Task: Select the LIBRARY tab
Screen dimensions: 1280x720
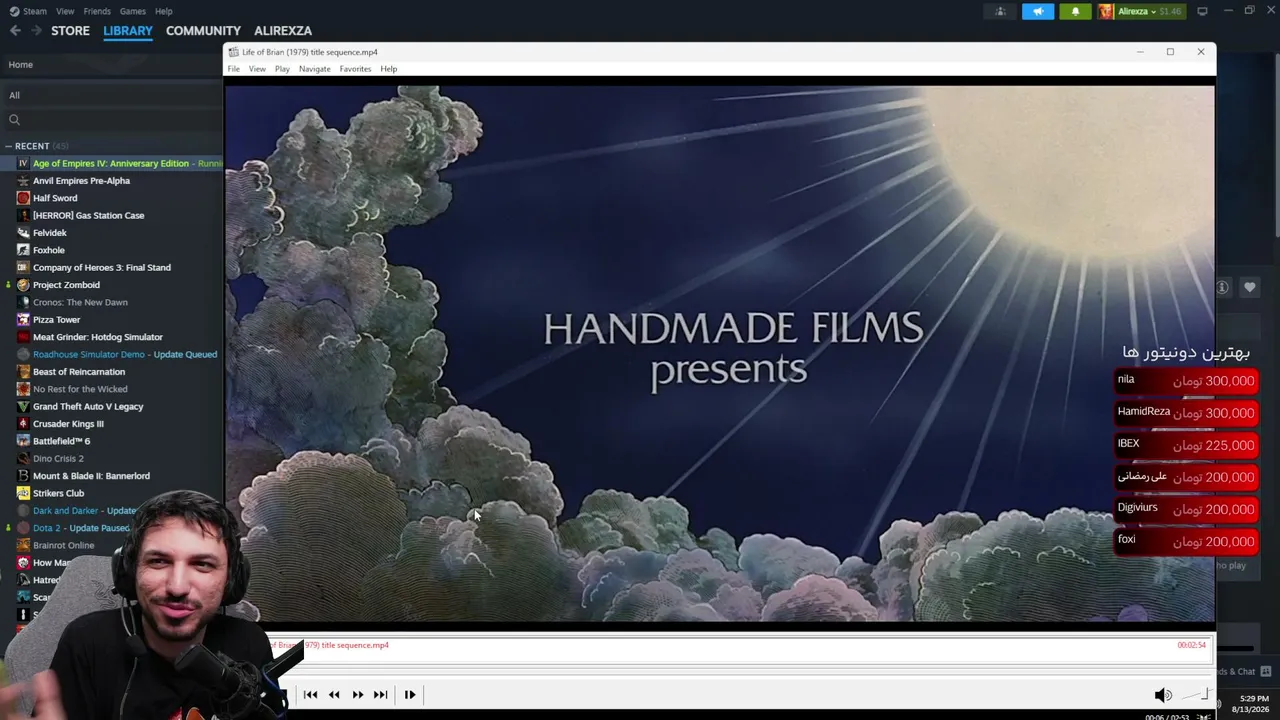Action: pyautogui.click(x=128, y=31)
